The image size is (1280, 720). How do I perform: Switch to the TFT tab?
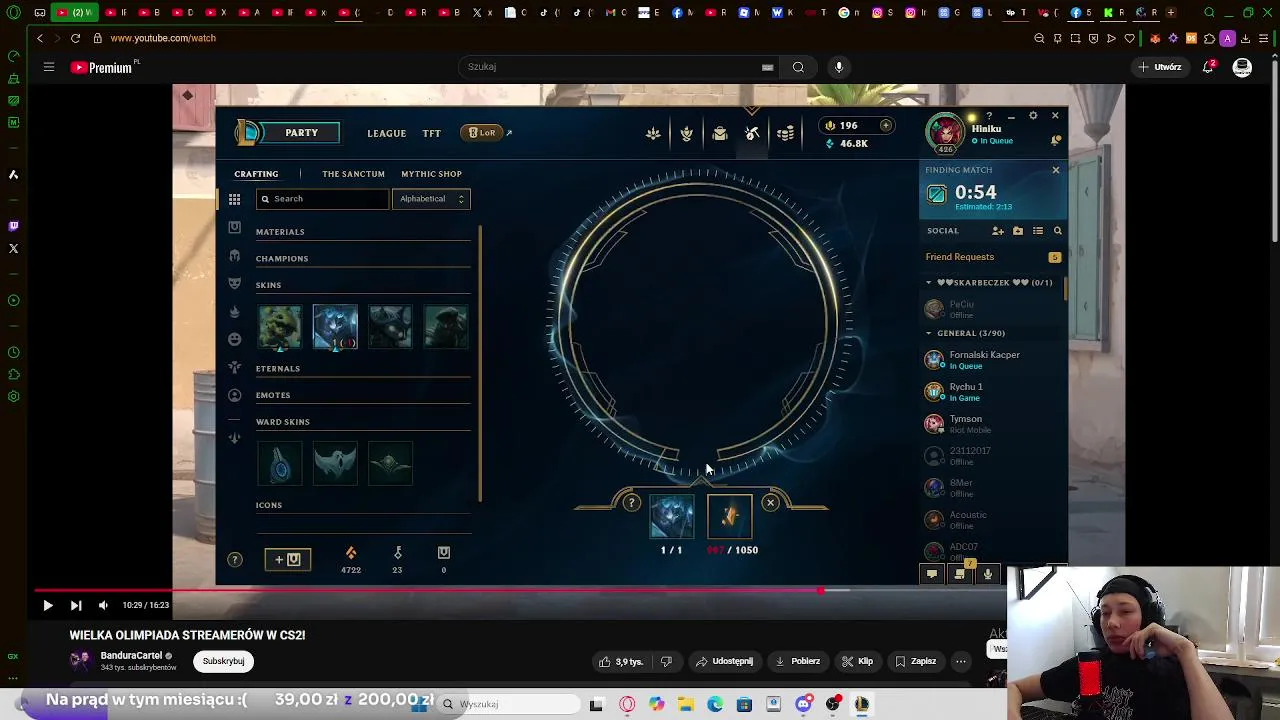(x=431, y=133)
